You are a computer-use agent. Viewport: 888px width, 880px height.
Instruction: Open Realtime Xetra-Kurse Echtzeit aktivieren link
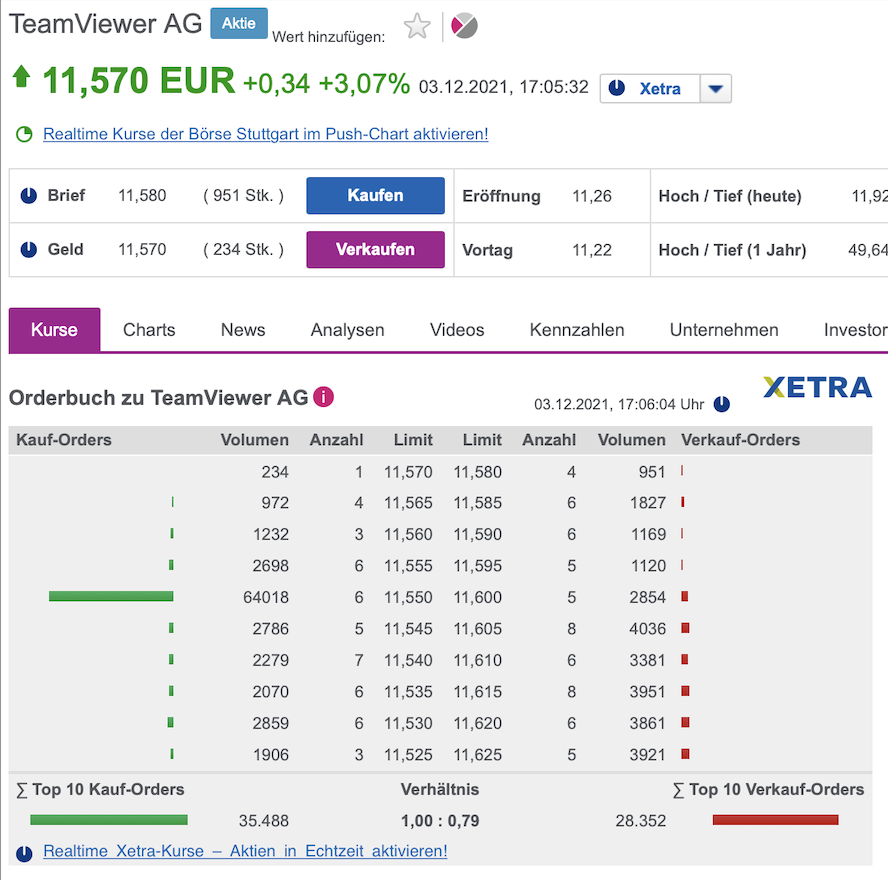(x=245, y=851)
